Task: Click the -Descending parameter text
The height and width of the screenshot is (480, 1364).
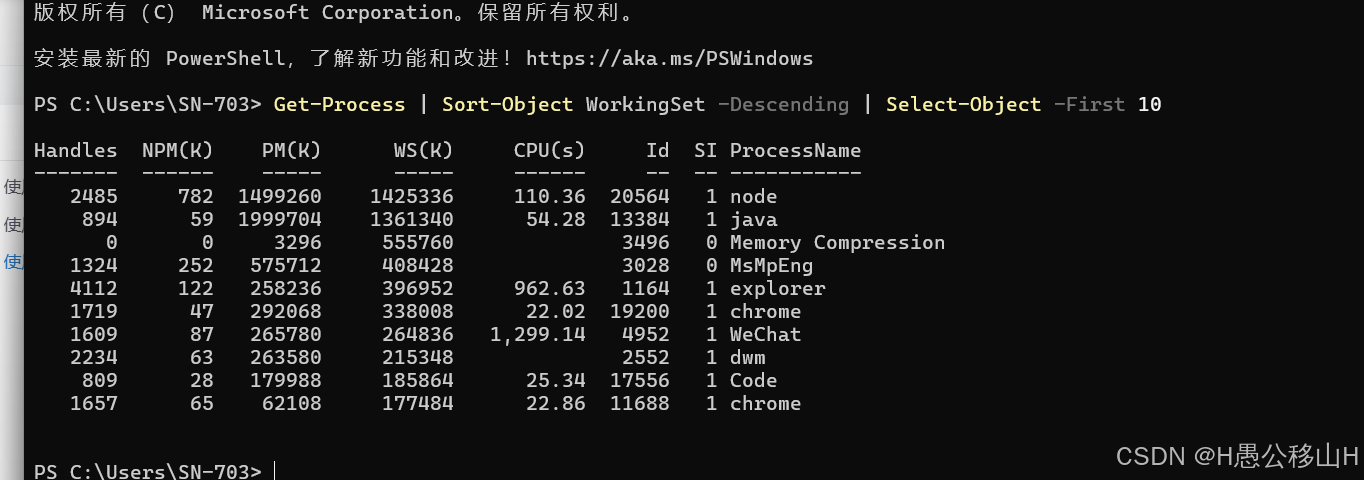Action: (783, 104)
